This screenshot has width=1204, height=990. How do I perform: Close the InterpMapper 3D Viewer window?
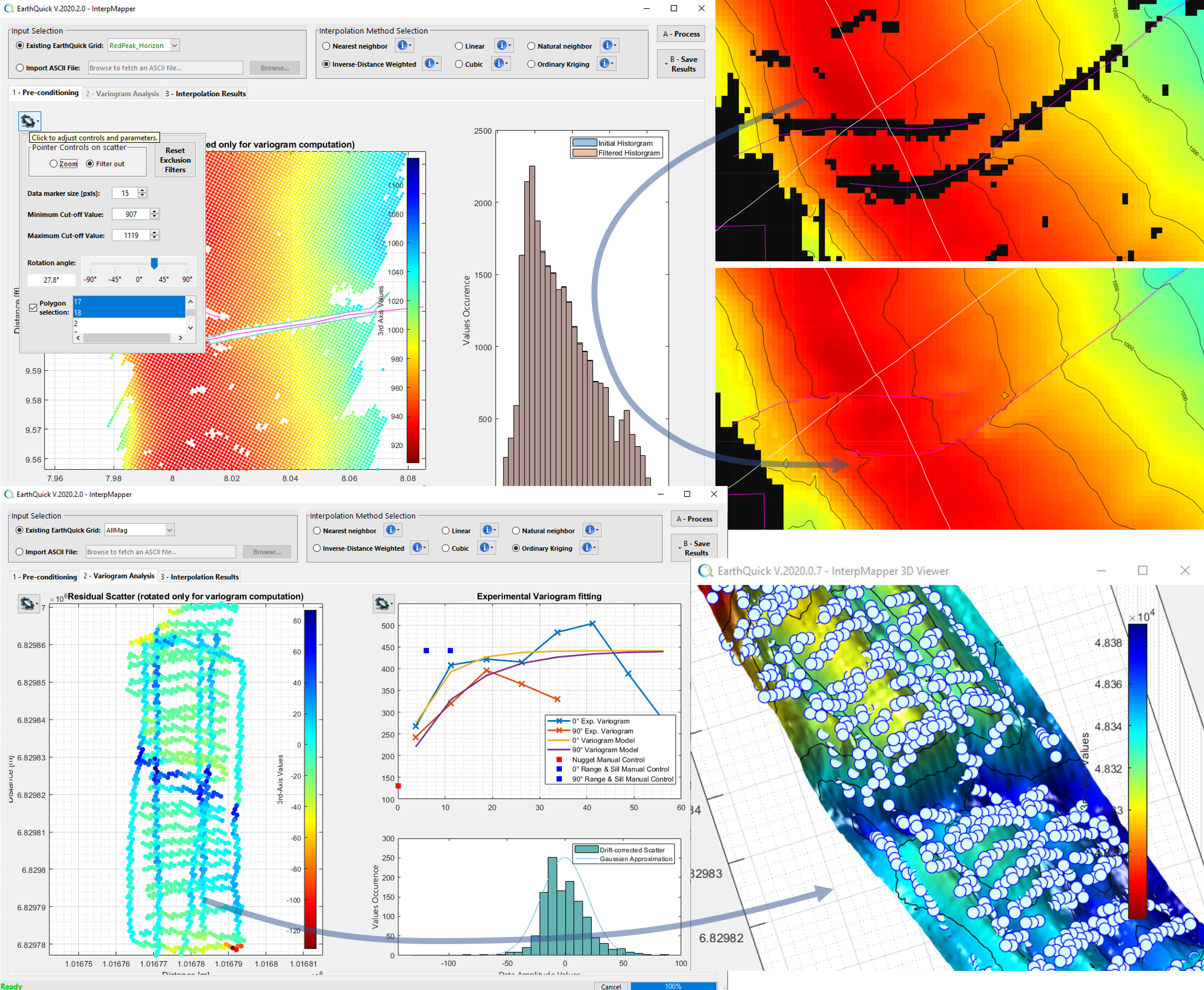(x=1185, y=571)
